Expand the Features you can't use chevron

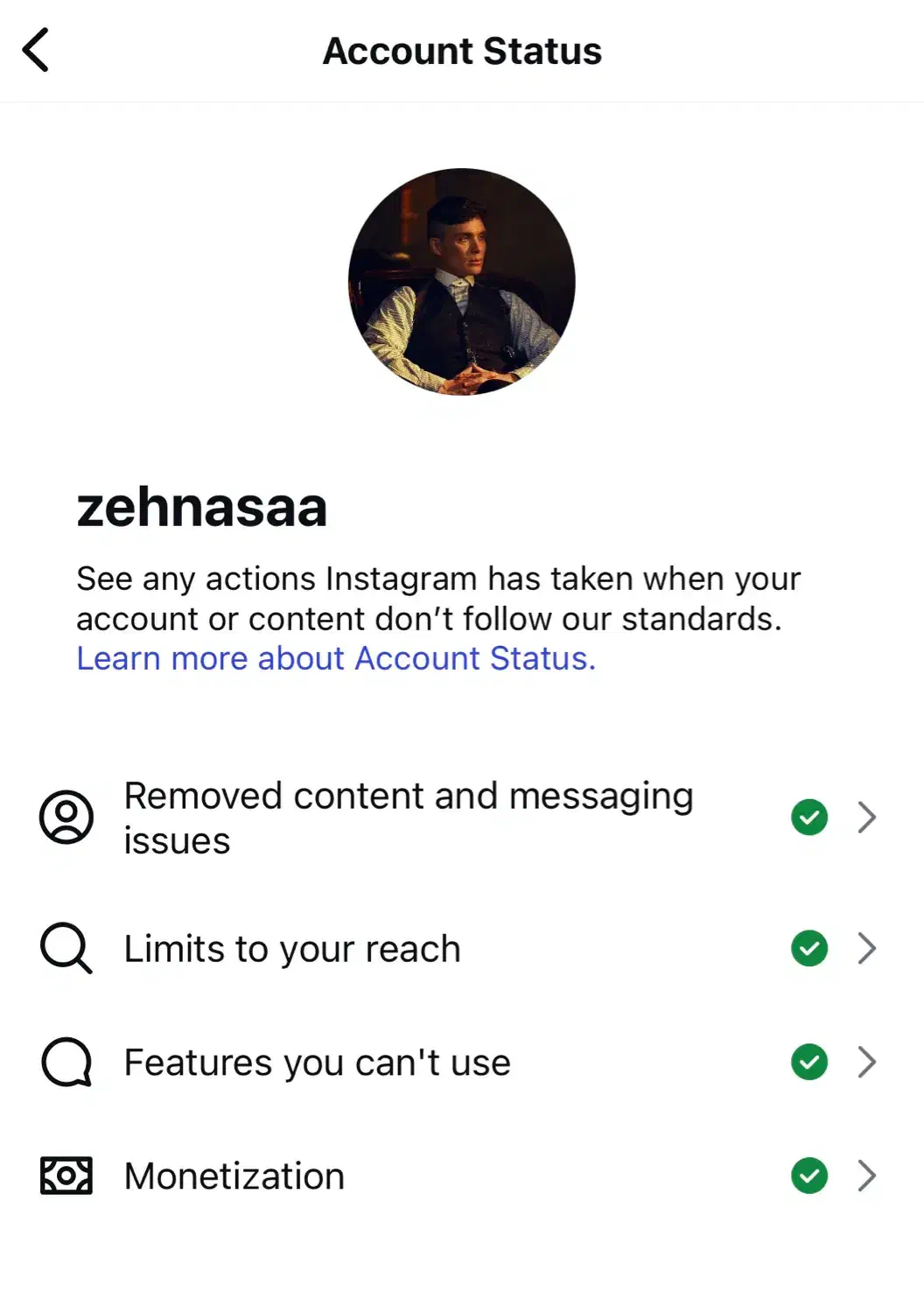click(x=867, y=1062)
